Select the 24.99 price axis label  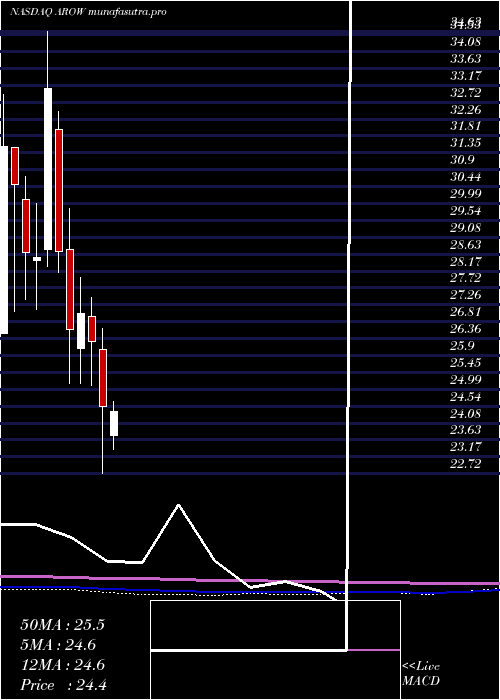click(466, 379)
